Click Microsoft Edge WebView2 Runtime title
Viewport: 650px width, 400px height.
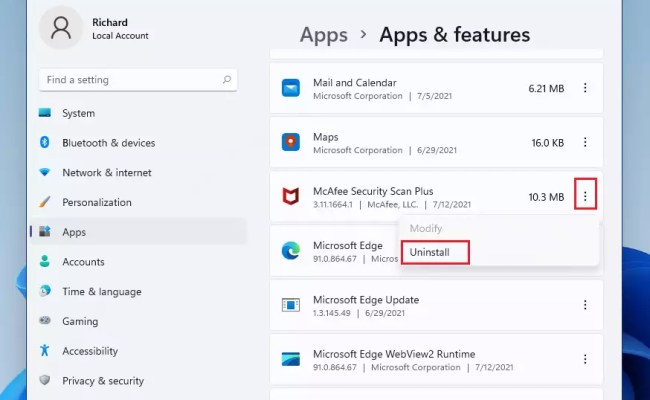point(394,354)
